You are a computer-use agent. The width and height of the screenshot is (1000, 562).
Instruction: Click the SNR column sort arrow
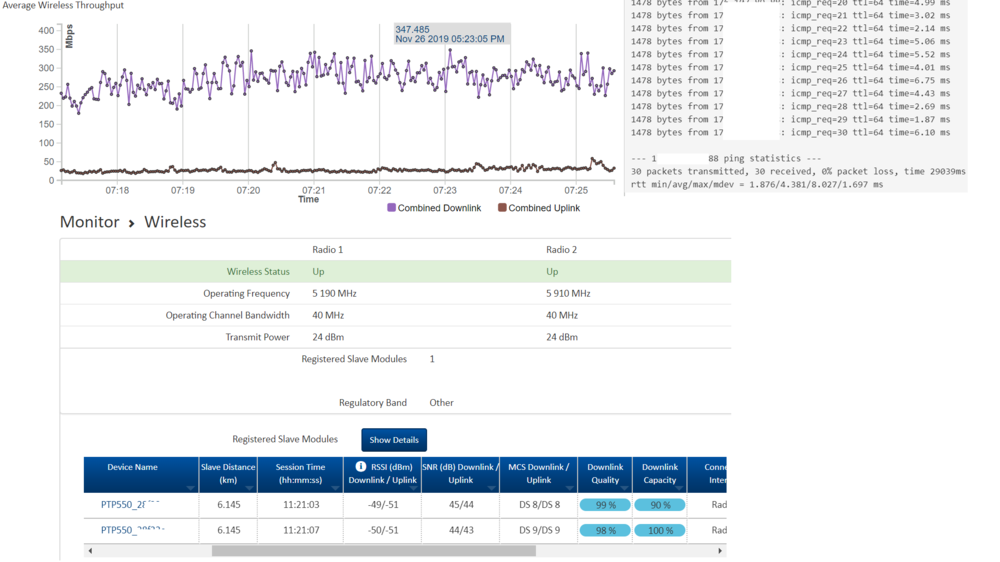[491, 488]
